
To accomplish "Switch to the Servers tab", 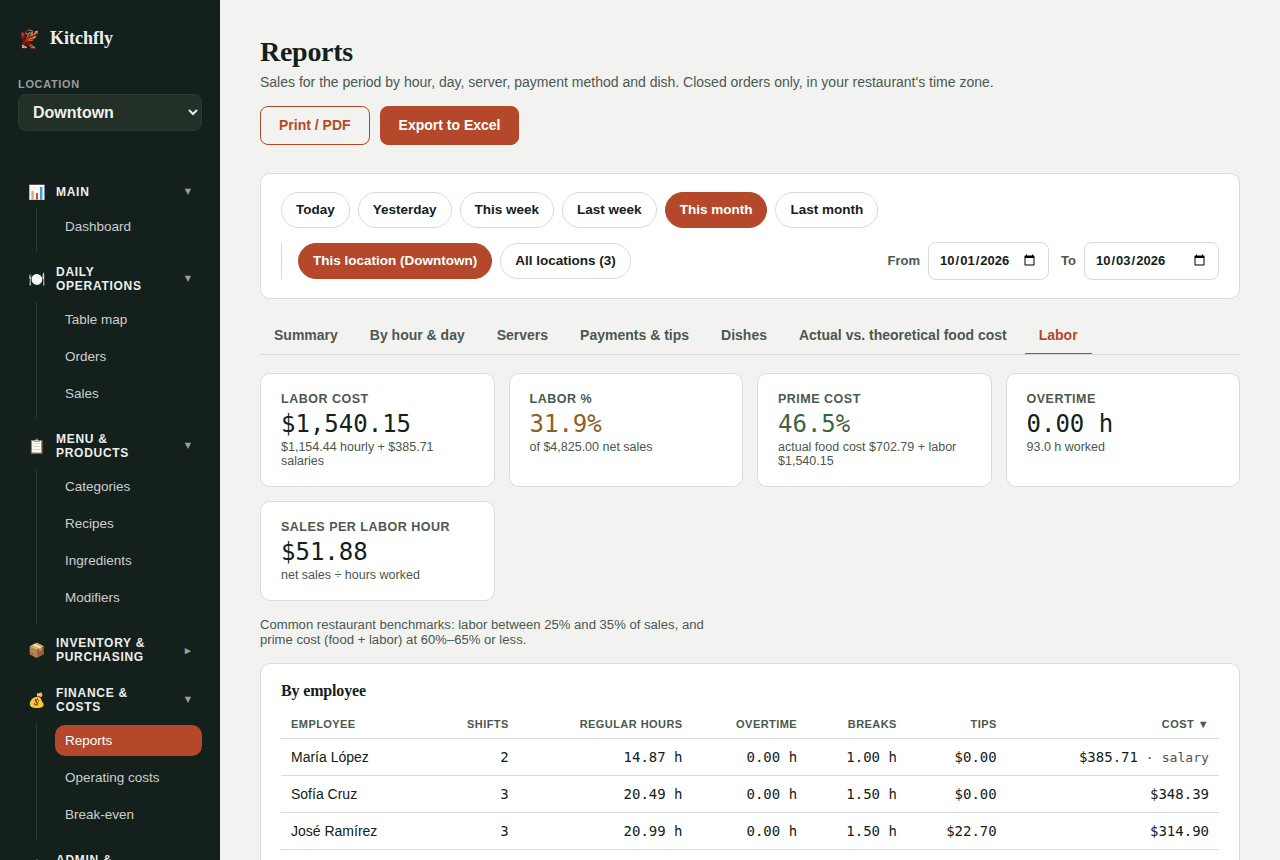I will pos(522,336).
